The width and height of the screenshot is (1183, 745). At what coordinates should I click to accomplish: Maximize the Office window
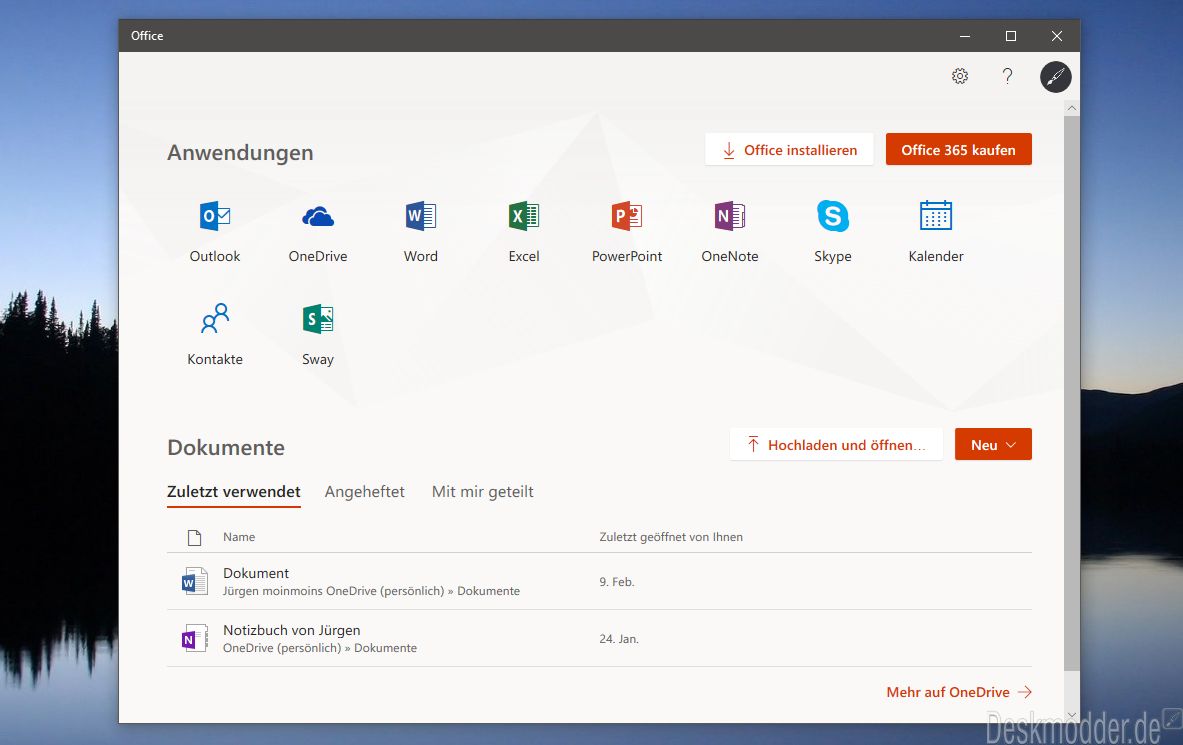click(x=1011, y=36)
